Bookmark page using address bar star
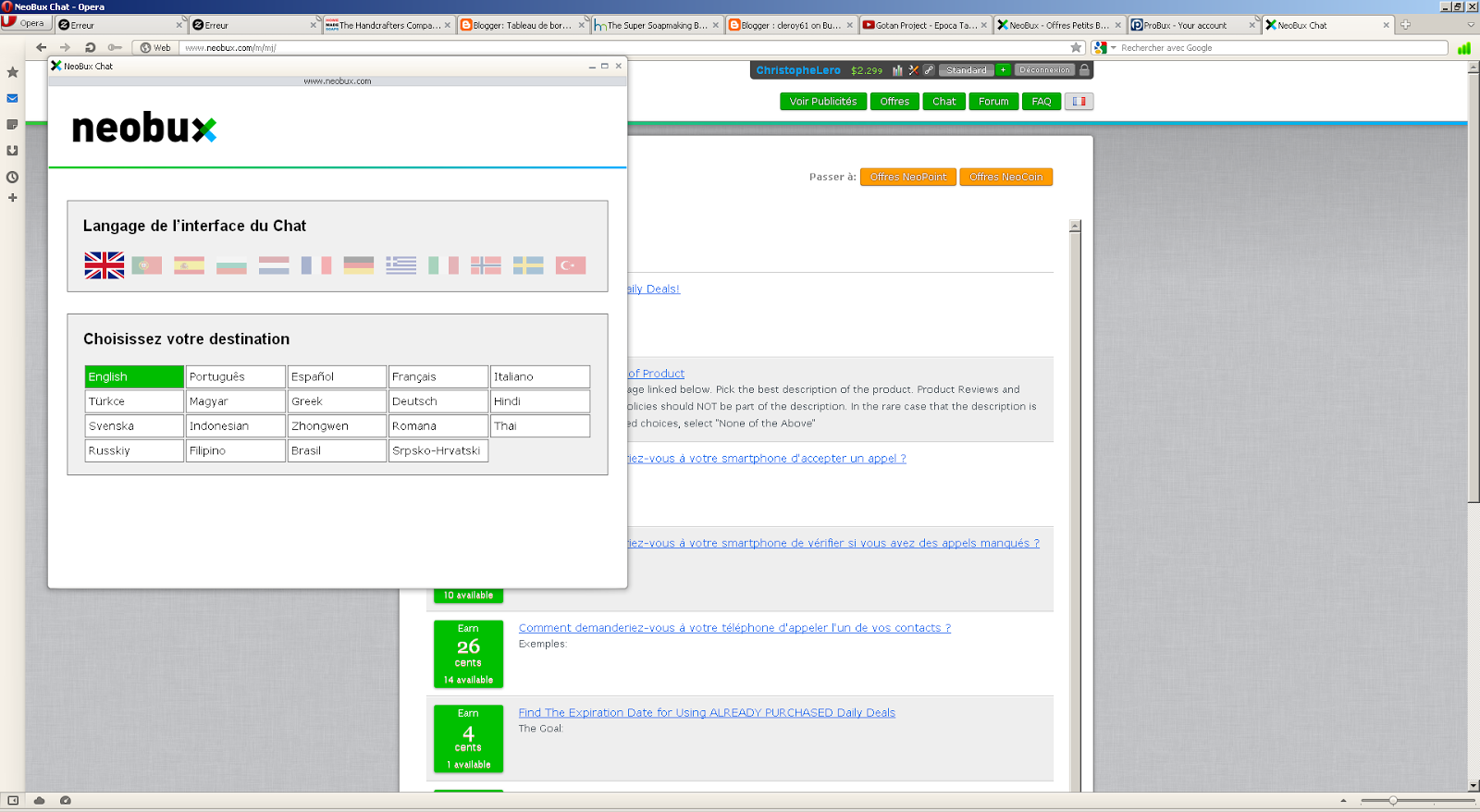 (1076, 47)
